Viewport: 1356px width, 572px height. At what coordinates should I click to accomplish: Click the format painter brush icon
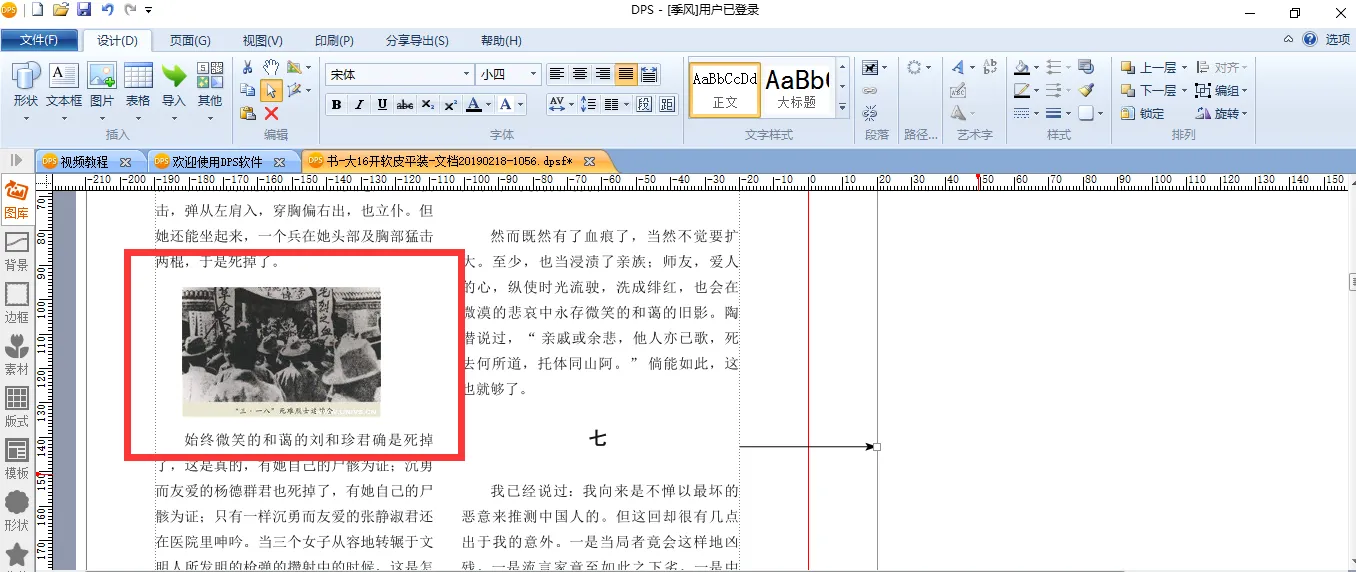coord(1087,90)
